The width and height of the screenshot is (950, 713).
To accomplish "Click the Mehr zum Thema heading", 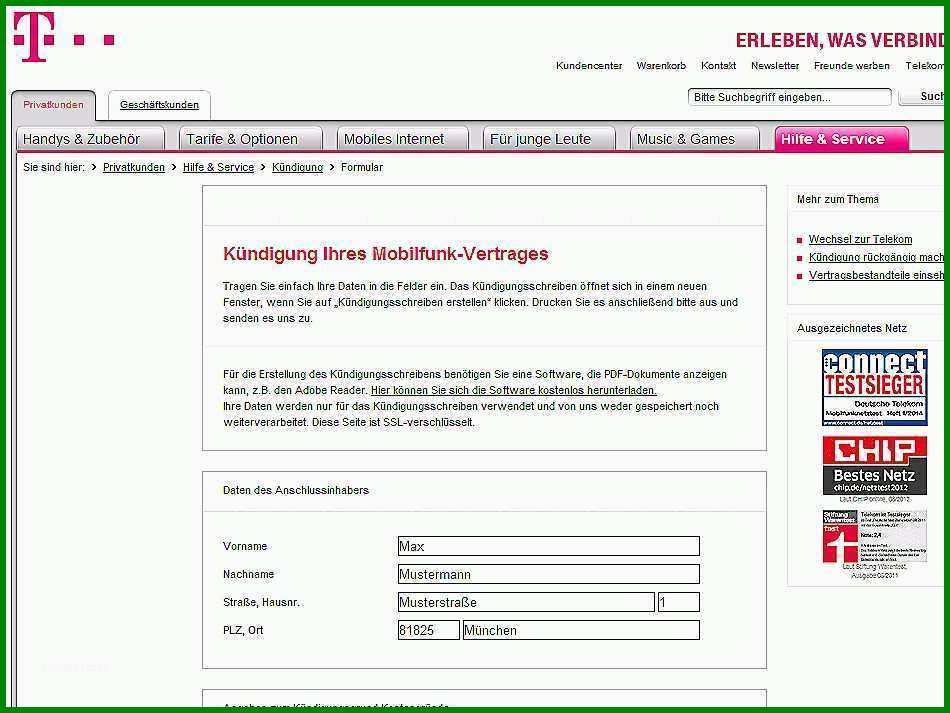I will 837,199.
